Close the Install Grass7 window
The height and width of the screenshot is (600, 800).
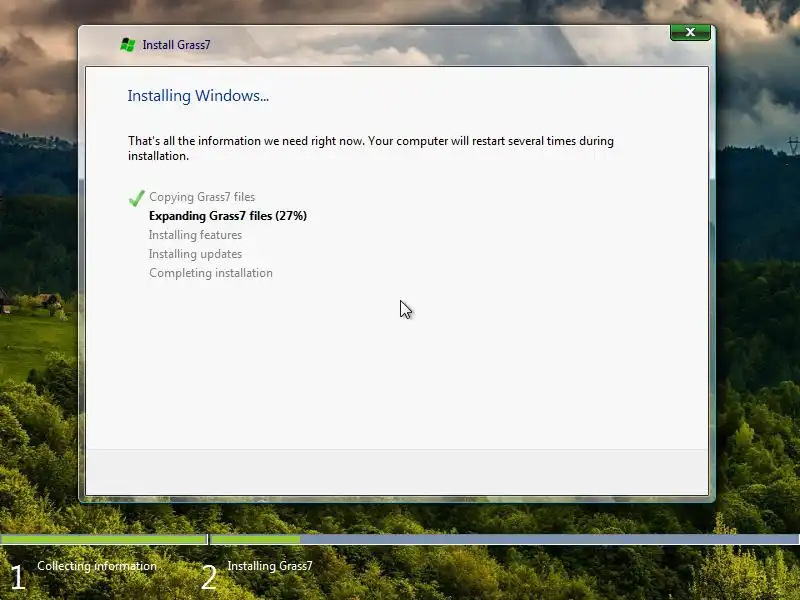coord(690,32)
